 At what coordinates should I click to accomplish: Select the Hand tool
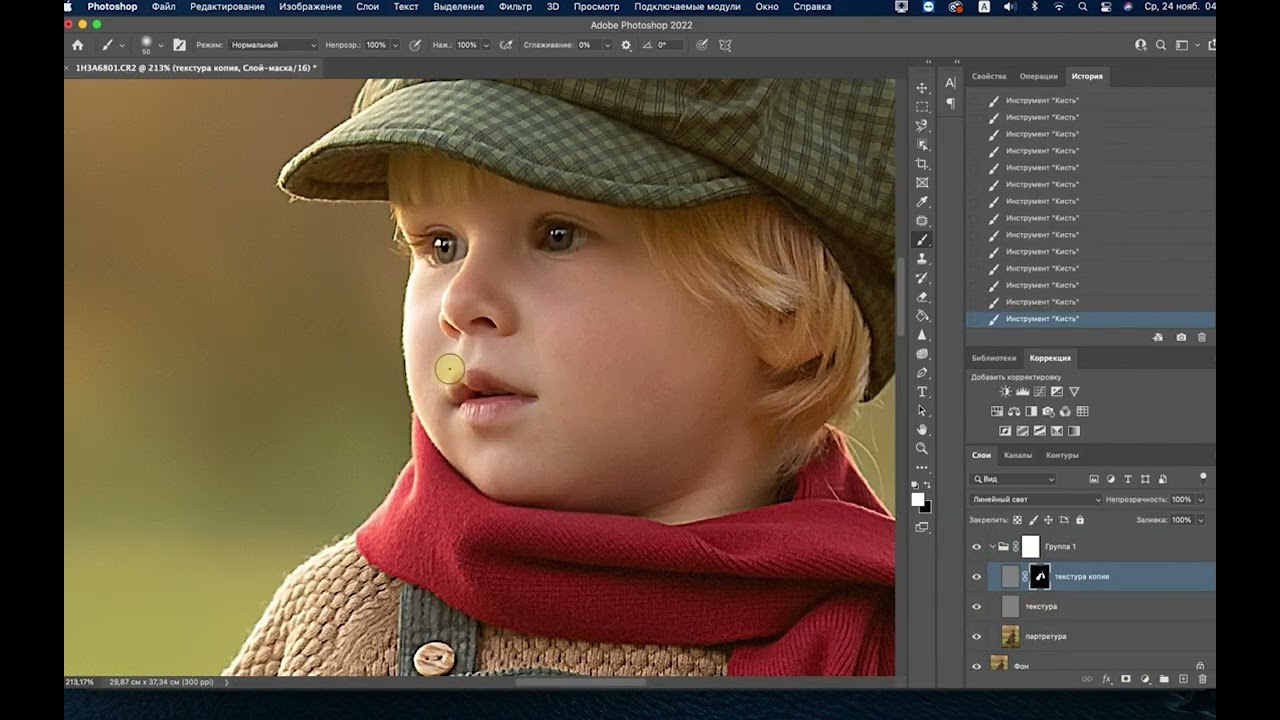(x=922, y=430)
